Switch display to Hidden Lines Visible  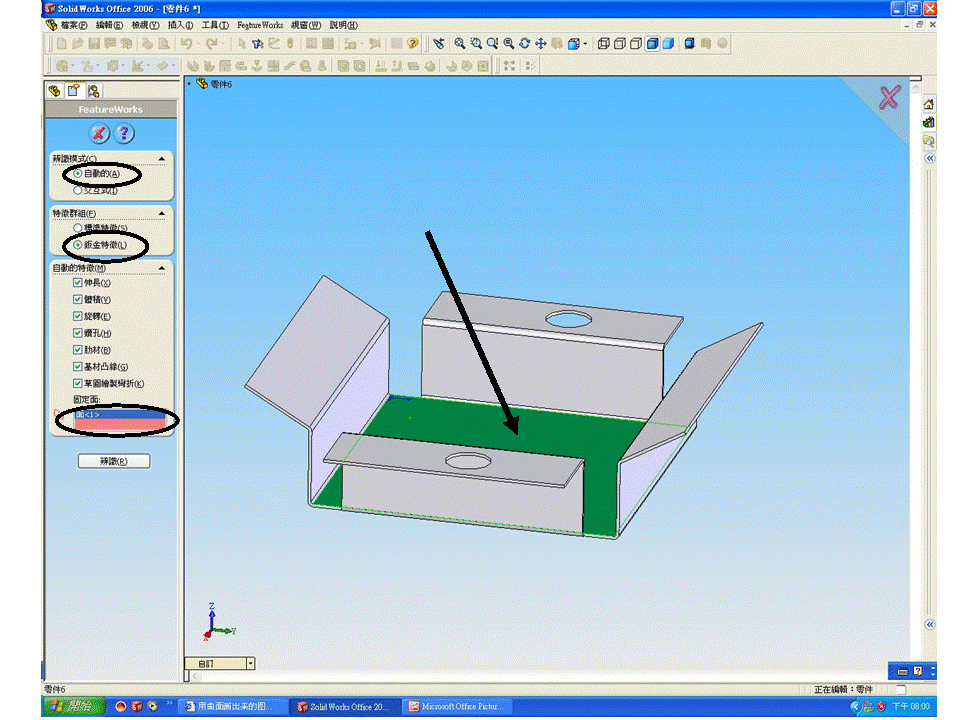tap(620, 43)
